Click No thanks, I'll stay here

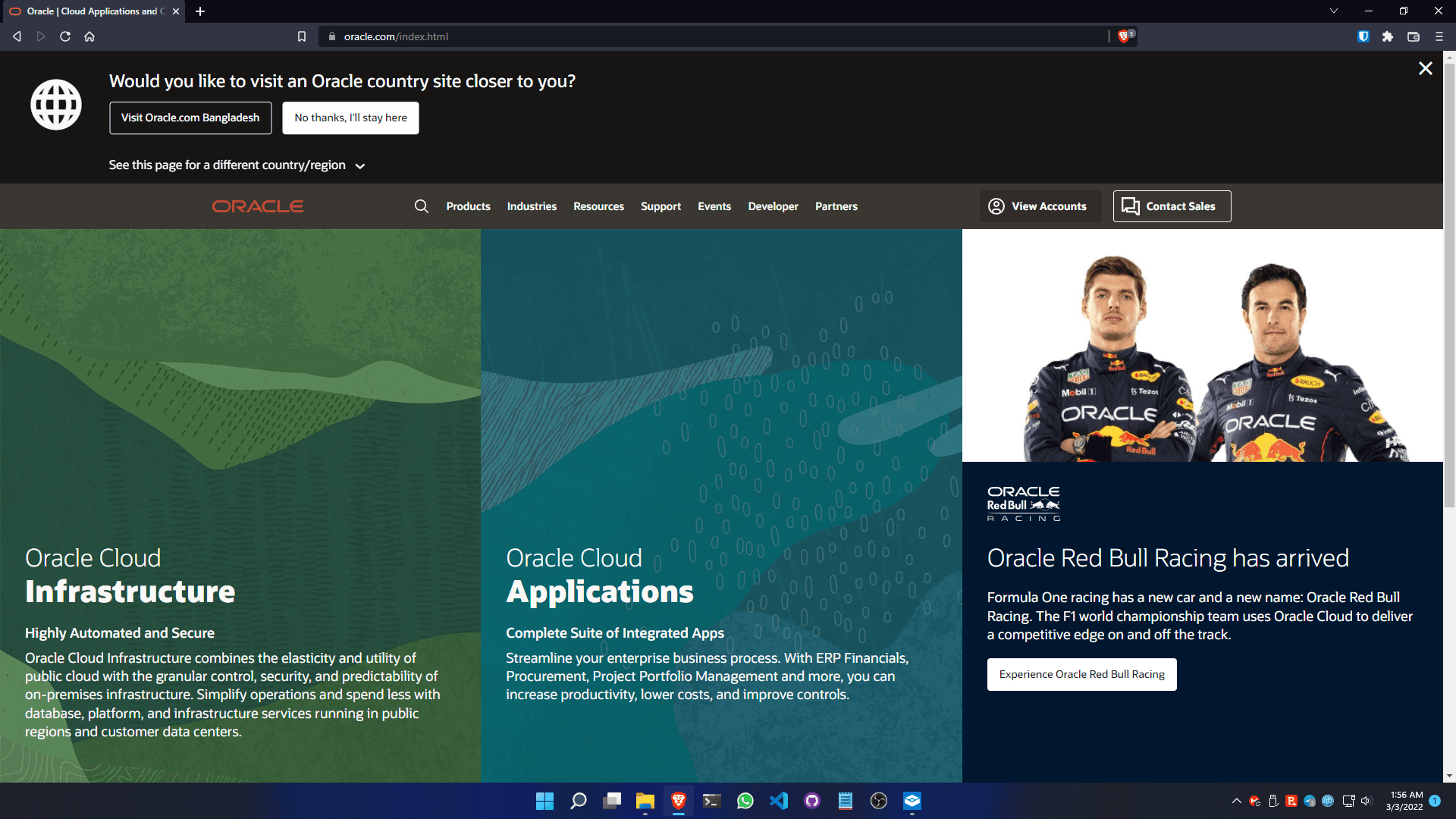(350, 118)
